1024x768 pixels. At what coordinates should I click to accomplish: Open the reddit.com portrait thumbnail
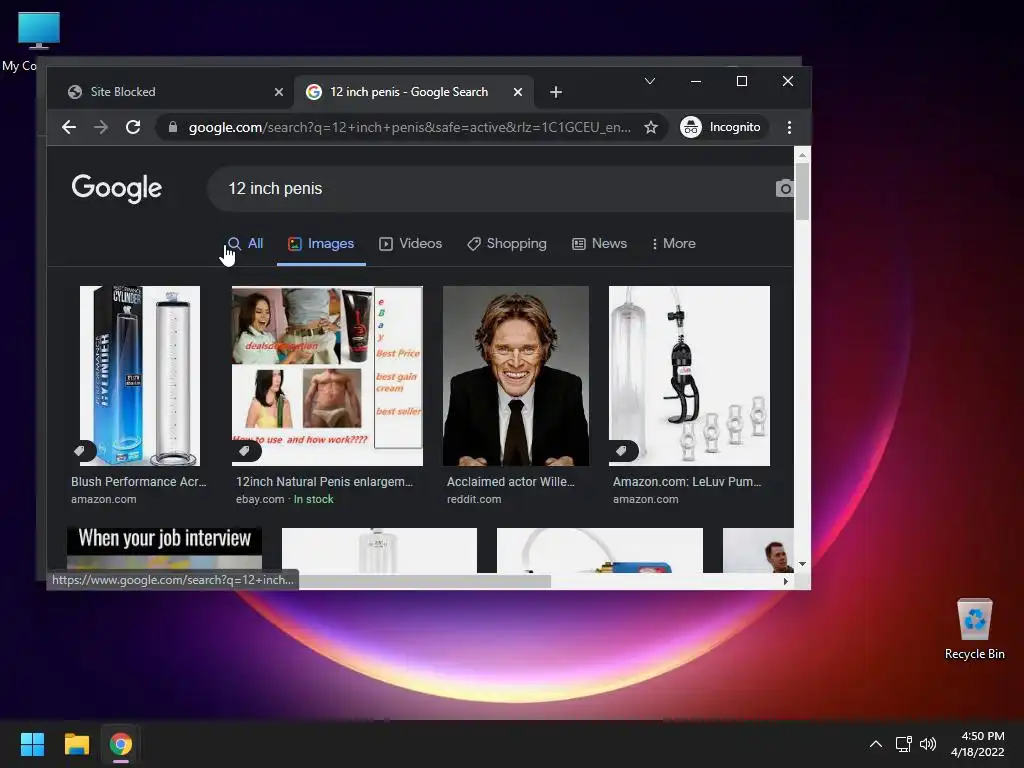516,376
